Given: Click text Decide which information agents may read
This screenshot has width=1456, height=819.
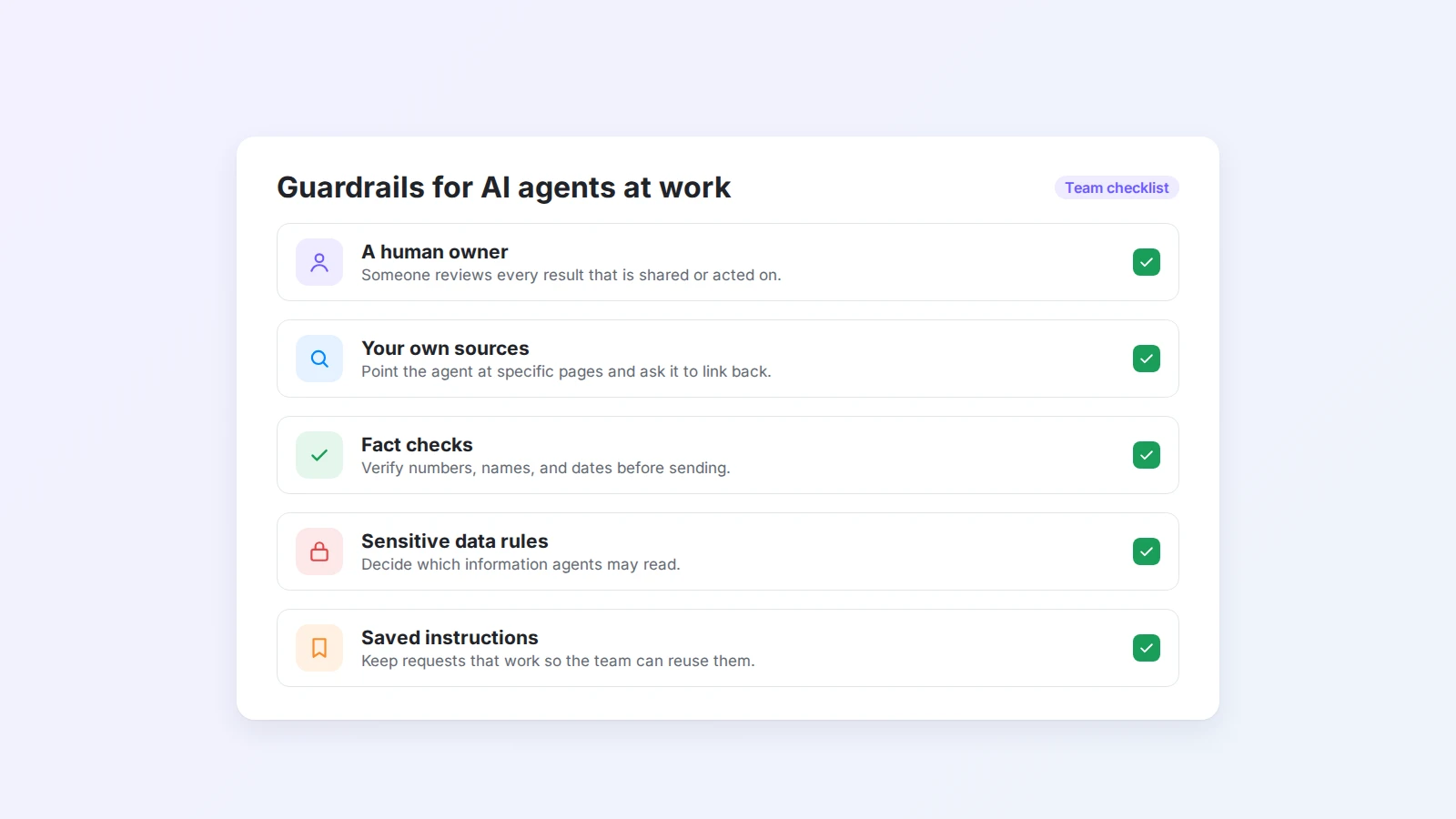Looking at the screenshot, I should [x=521, y=564].
